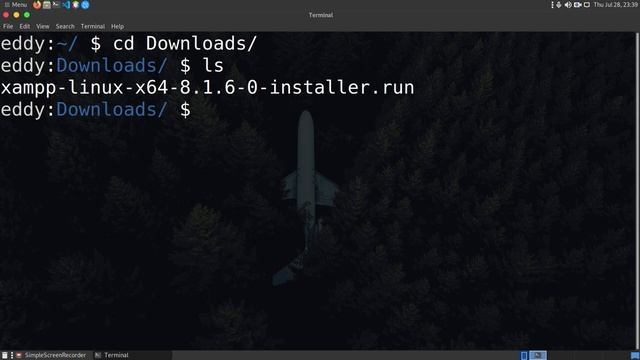Open the Terminal menu

click(93, 27)
